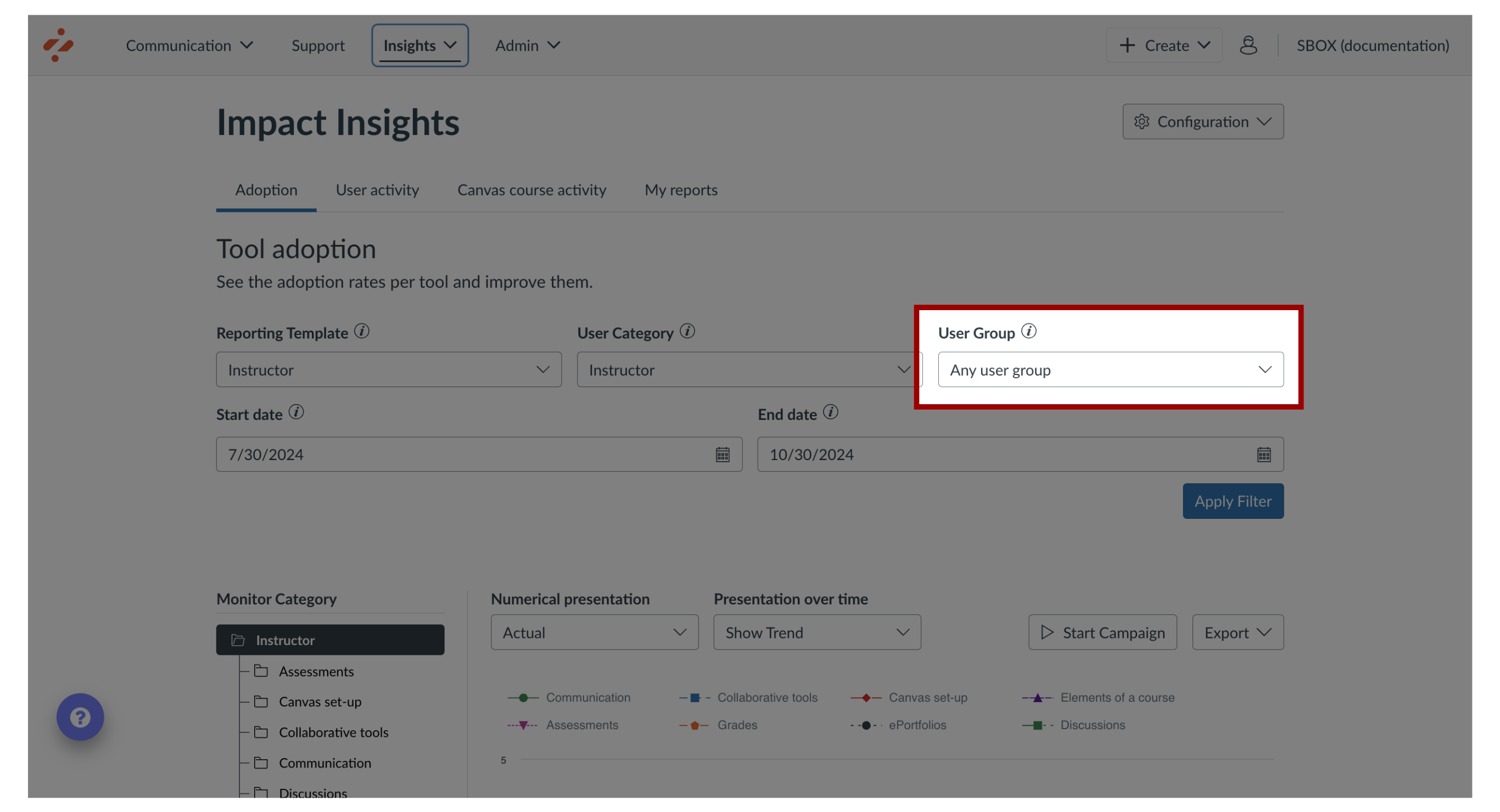Image resolution: width=1500 pixels, height=812 pixels.
Task: Open the Configuration settings menu
Action: 1200,121
